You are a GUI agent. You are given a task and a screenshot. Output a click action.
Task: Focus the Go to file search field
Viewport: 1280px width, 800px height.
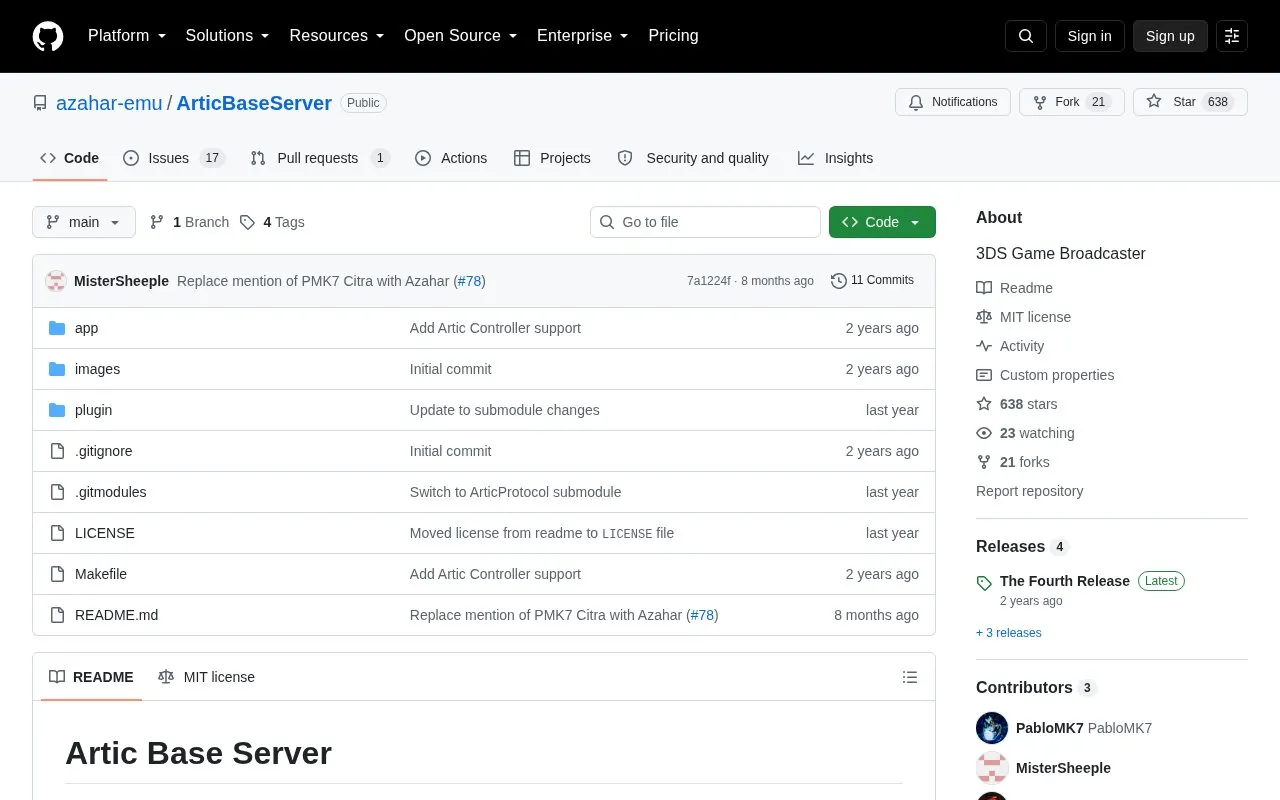pyautogui.click(x=705, y=222)
